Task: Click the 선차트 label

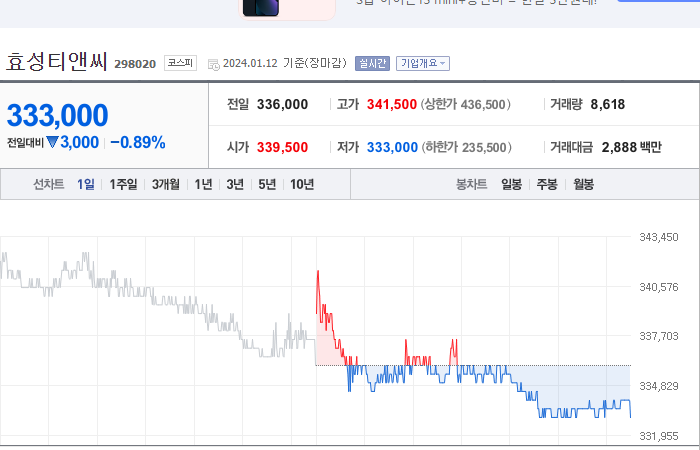Action: (x=49, y=184)
